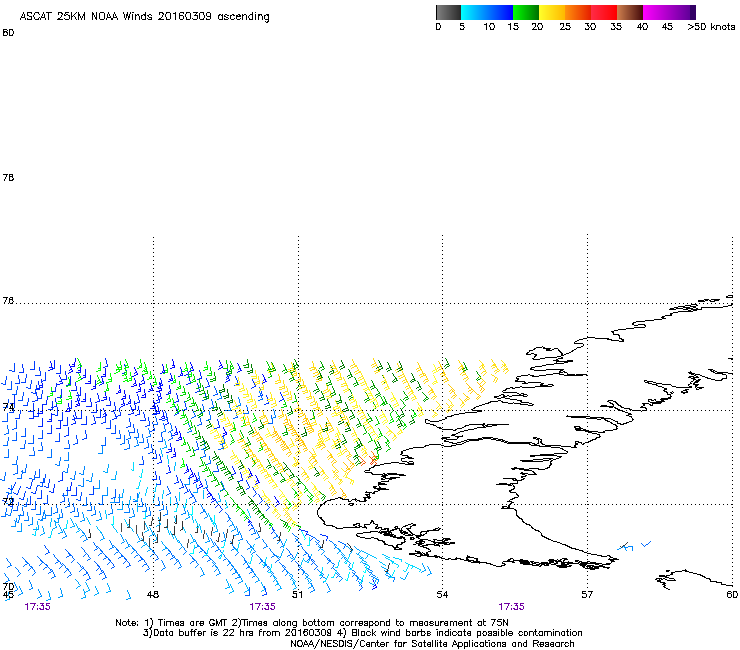Click the latitude label "74"
Image resolution: width=740 pixels, height=650 pixels.
[8, 407]
